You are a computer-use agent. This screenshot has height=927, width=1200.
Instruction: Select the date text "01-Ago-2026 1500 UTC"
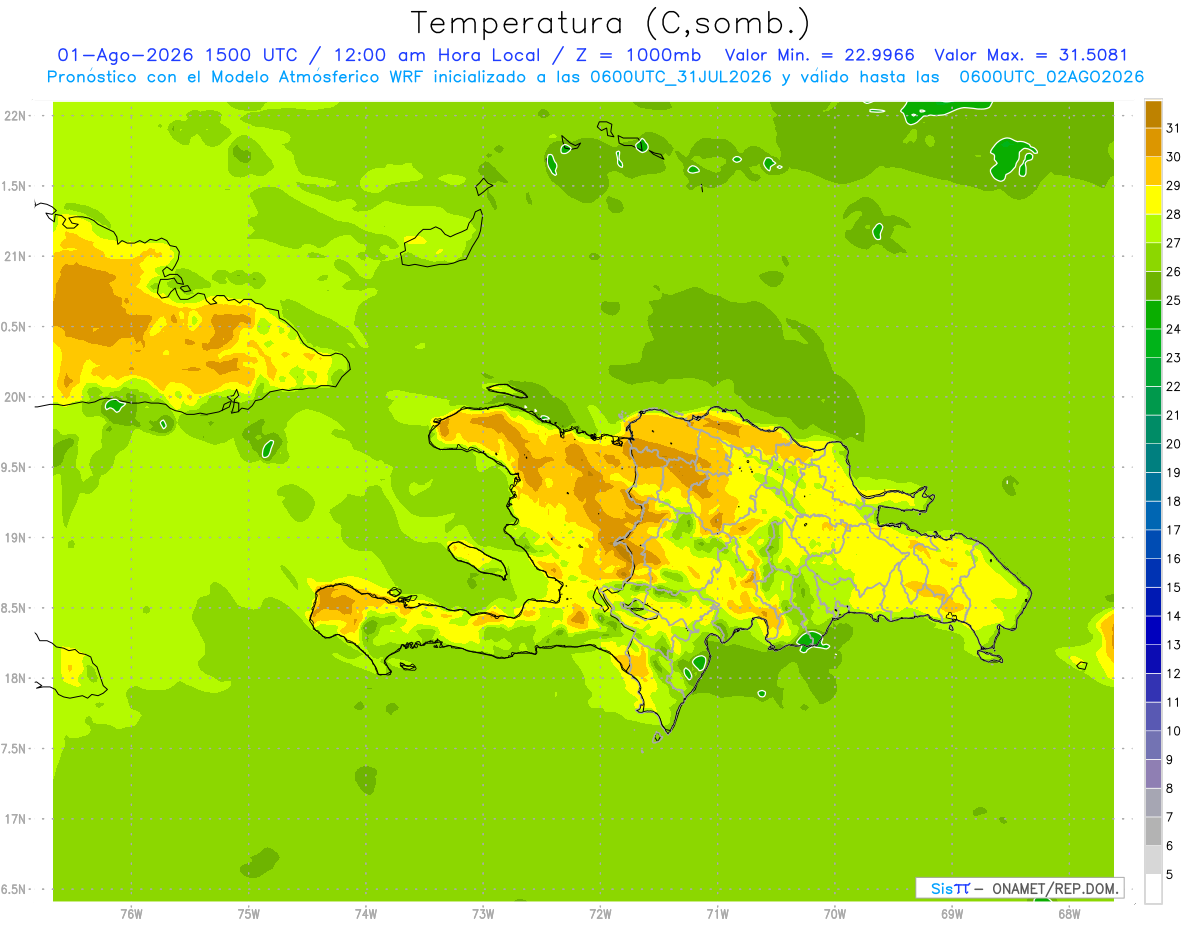tap(177, 55)
